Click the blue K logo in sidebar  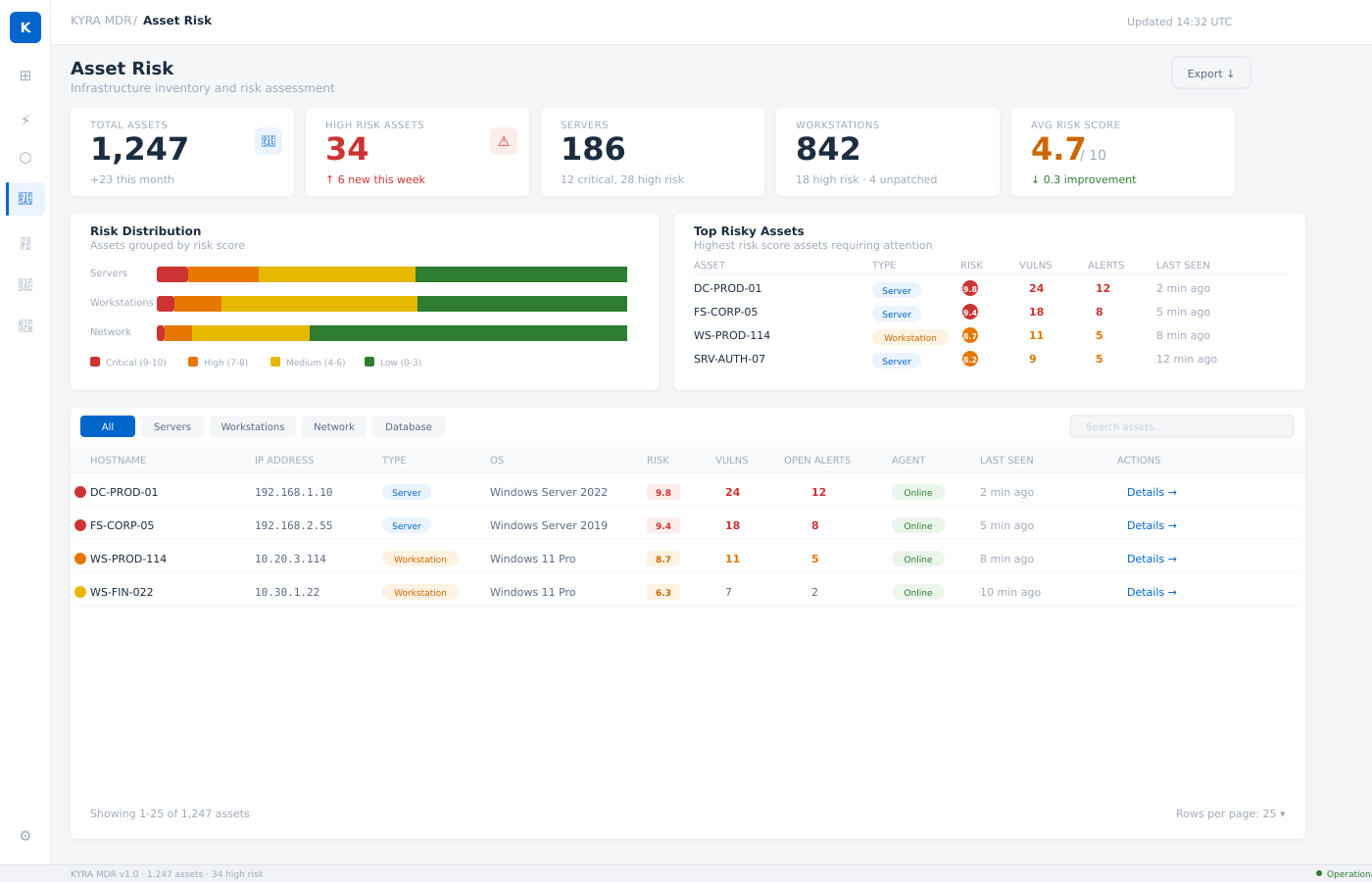25,27
